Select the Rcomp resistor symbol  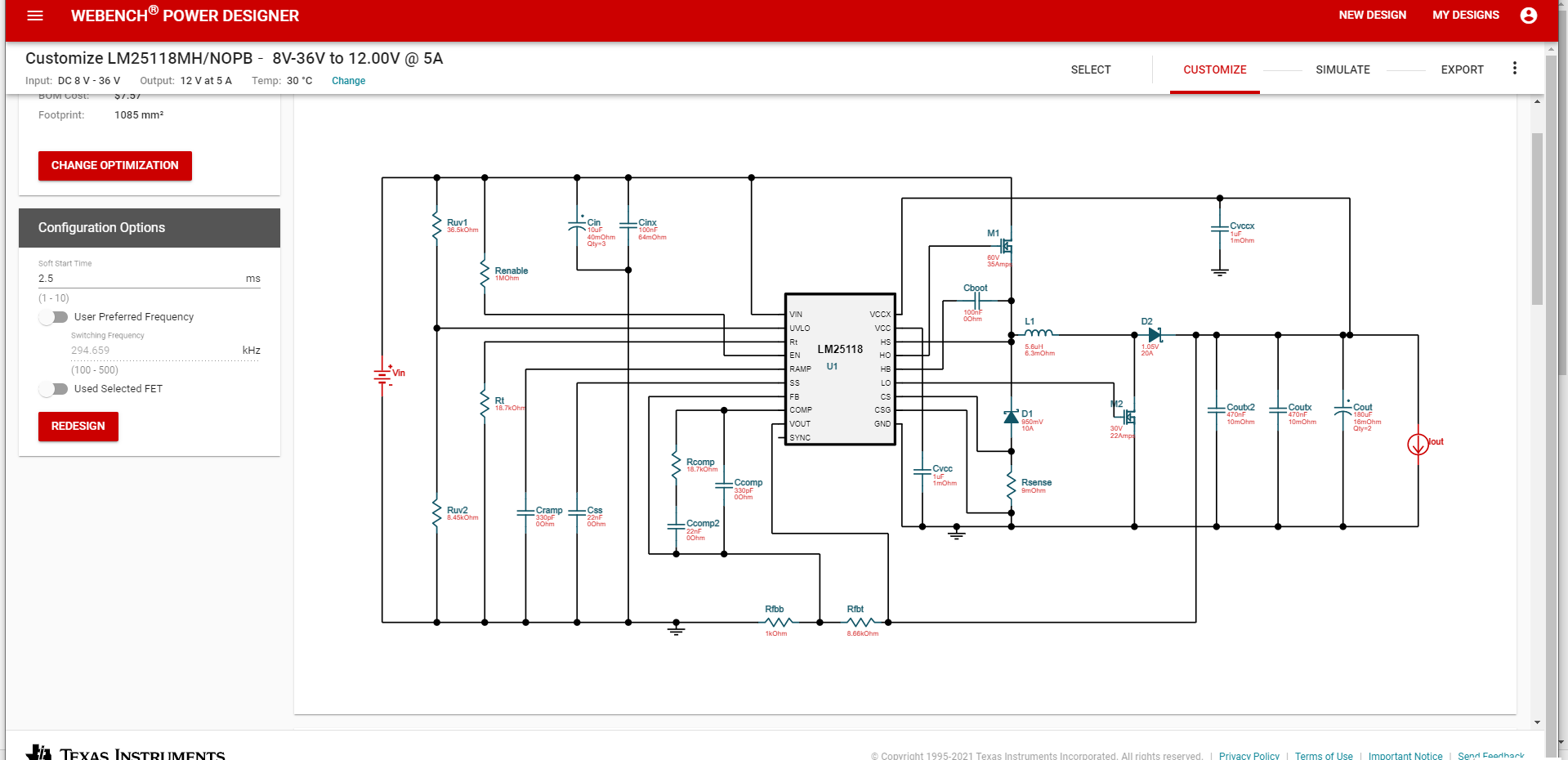pos(676,464)
